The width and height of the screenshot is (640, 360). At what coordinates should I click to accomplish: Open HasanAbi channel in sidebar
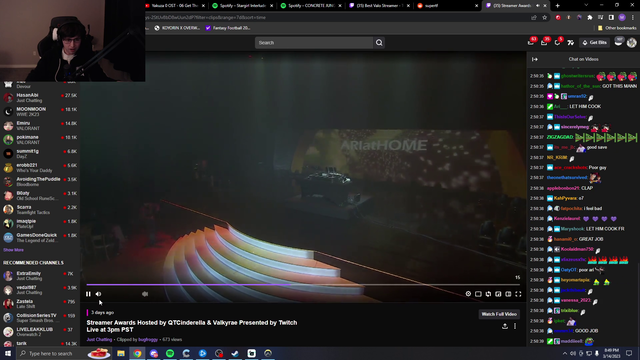pyautogui.click(x=40, y=98)
